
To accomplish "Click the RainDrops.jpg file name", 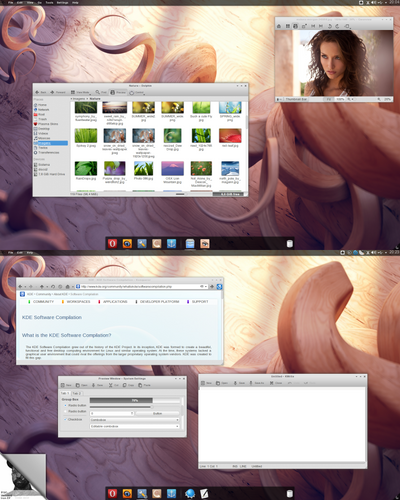I will 86,178.
